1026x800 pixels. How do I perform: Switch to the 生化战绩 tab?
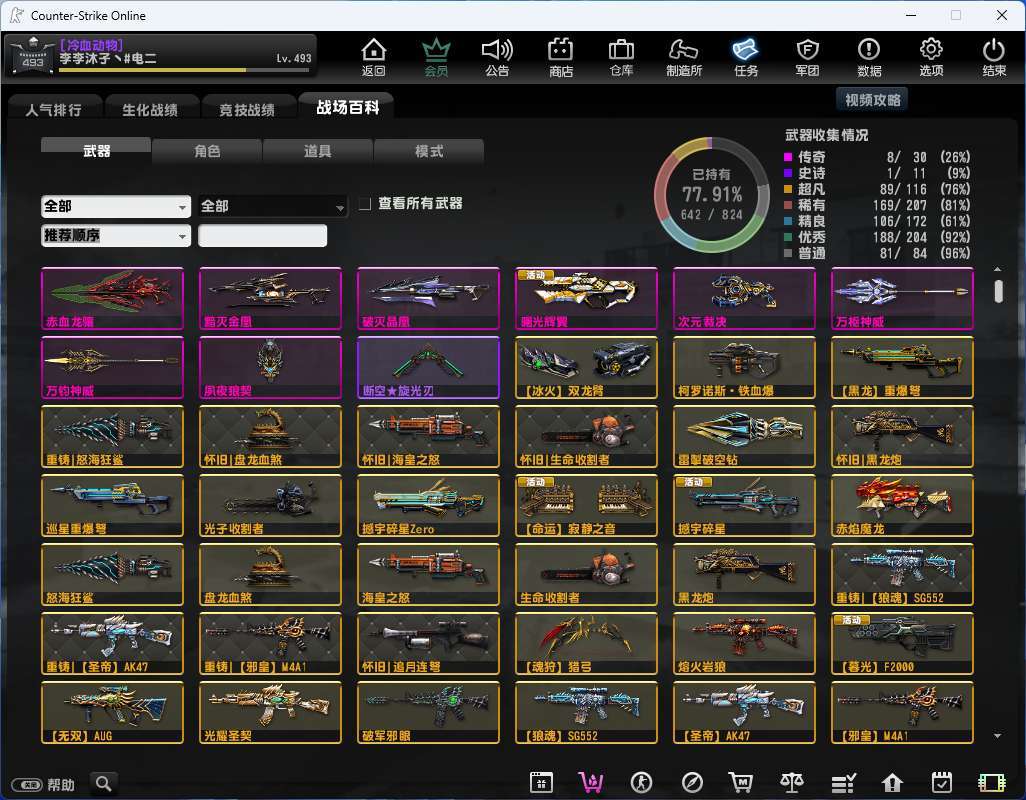[150, 109]
